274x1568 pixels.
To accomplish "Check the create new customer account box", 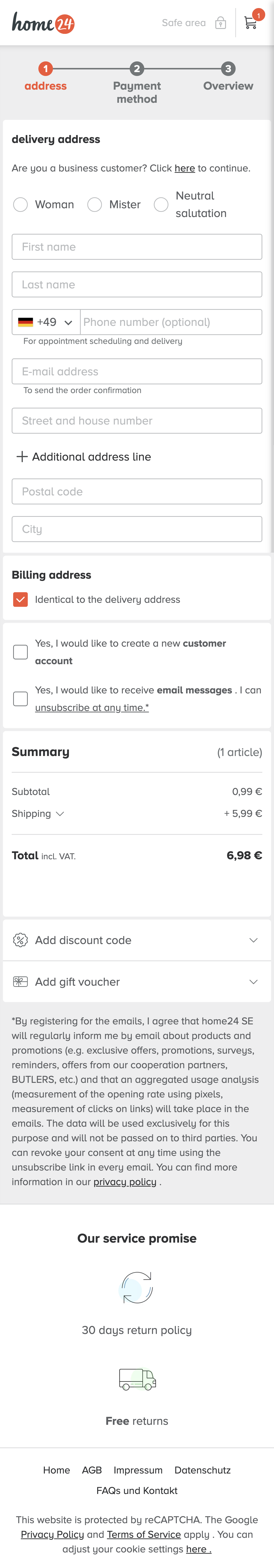I will pos(21,652).
